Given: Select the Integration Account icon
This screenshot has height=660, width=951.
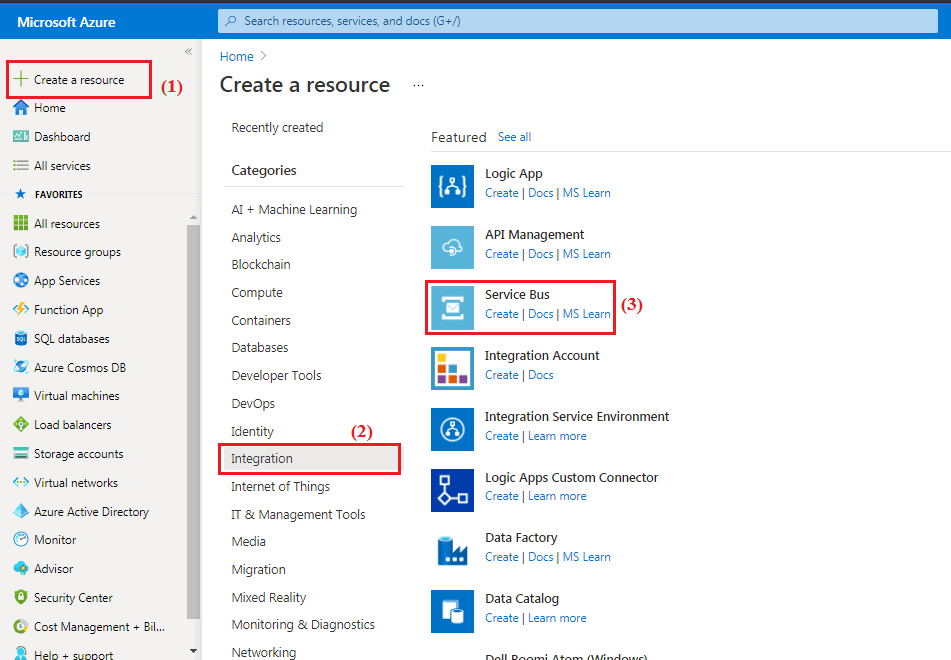Looking at the screenshot, I should 452,368.
